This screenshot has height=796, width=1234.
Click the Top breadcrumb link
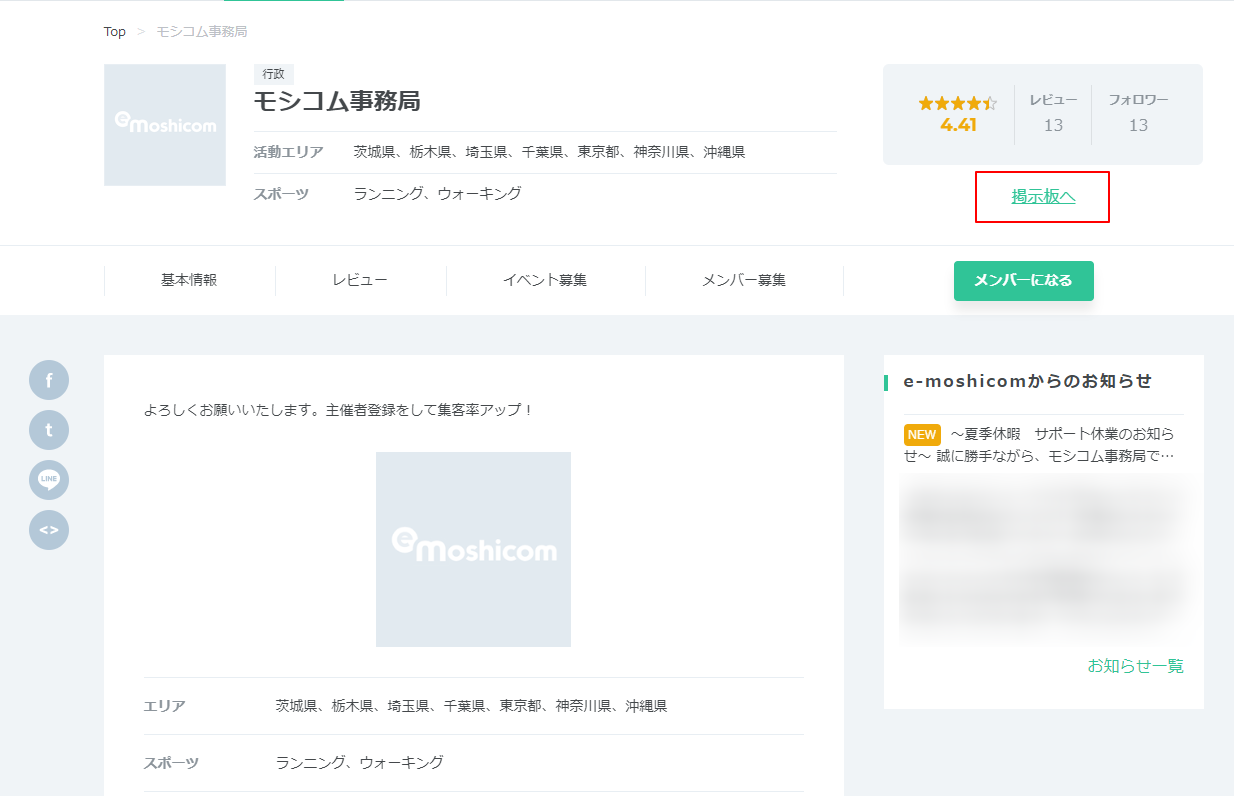tap(115, 32)
